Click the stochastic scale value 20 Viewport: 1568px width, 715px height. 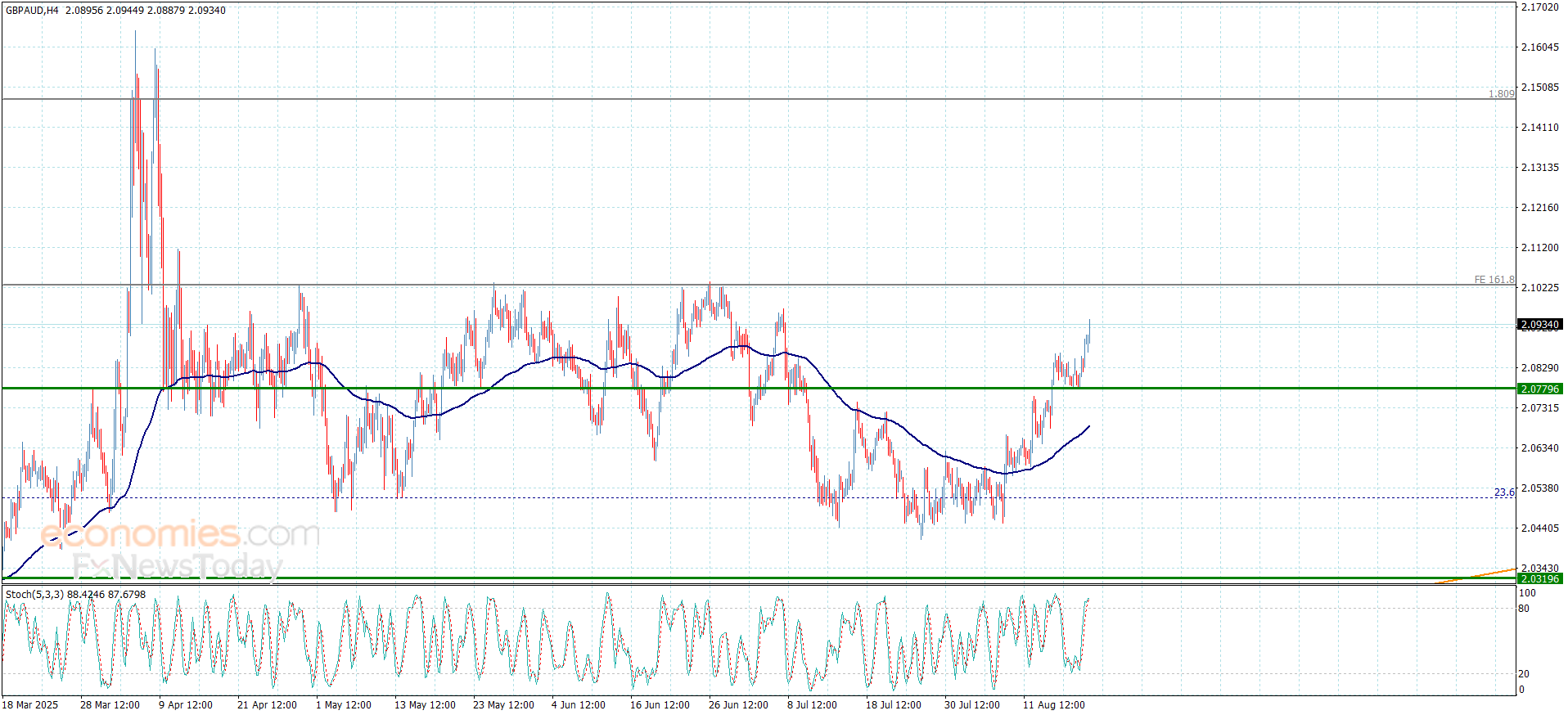pyautogui.click(x=1524, y=674)
